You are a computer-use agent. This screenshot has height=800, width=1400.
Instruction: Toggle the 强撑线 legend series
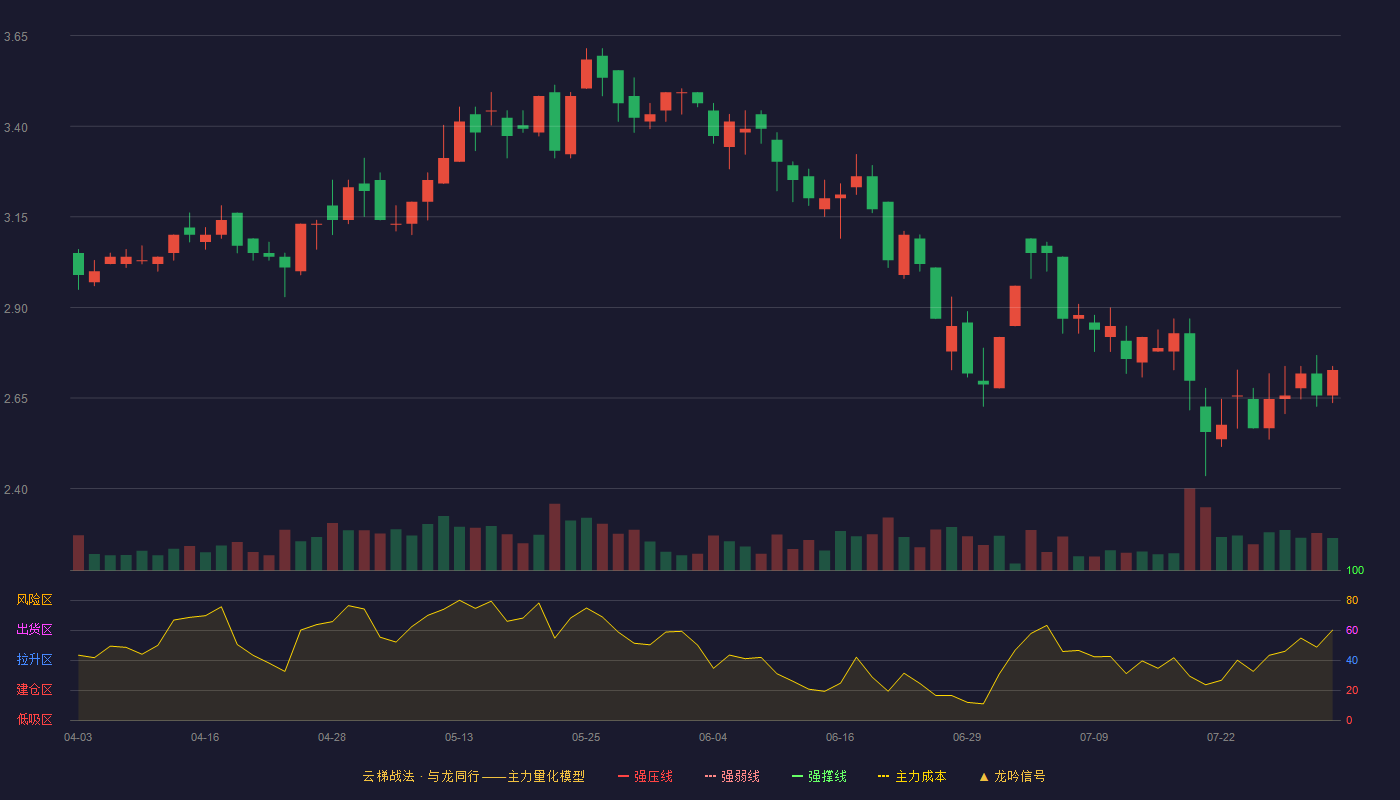pos(819,776)
